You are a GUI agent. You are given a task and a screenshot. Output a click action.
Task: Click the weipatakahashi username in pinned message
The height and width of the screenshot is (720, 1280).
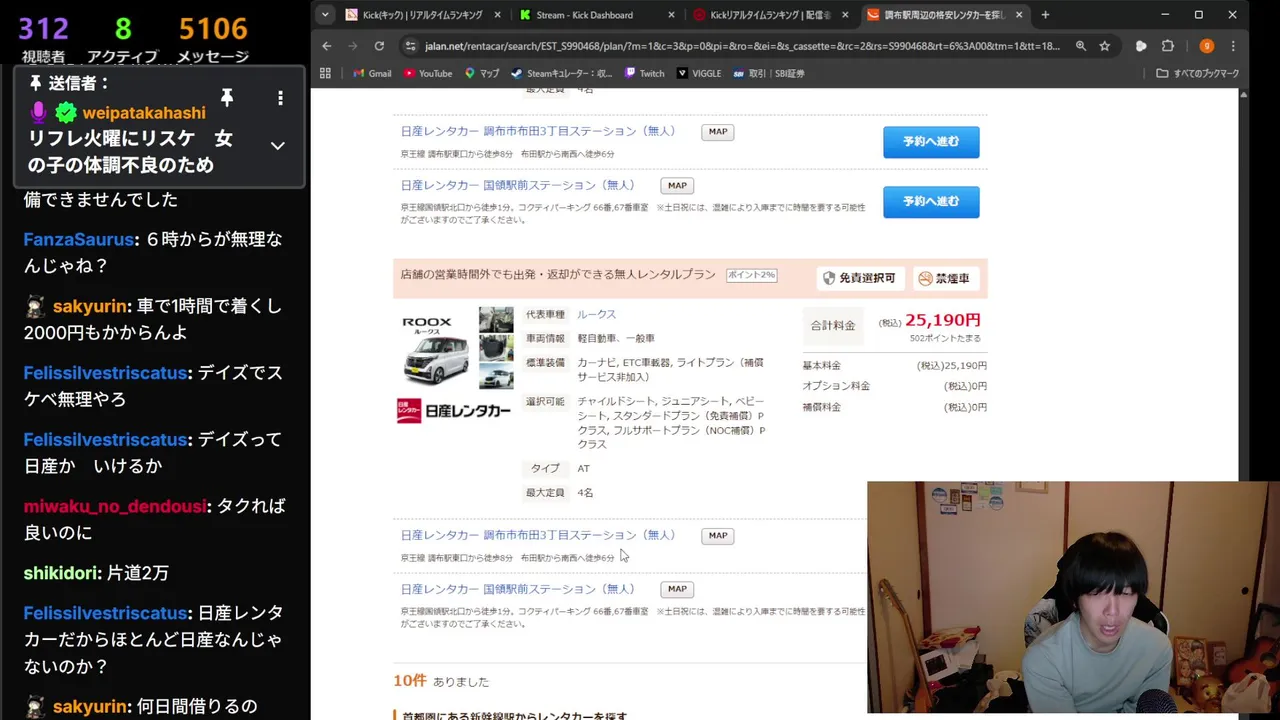(143, 113)
